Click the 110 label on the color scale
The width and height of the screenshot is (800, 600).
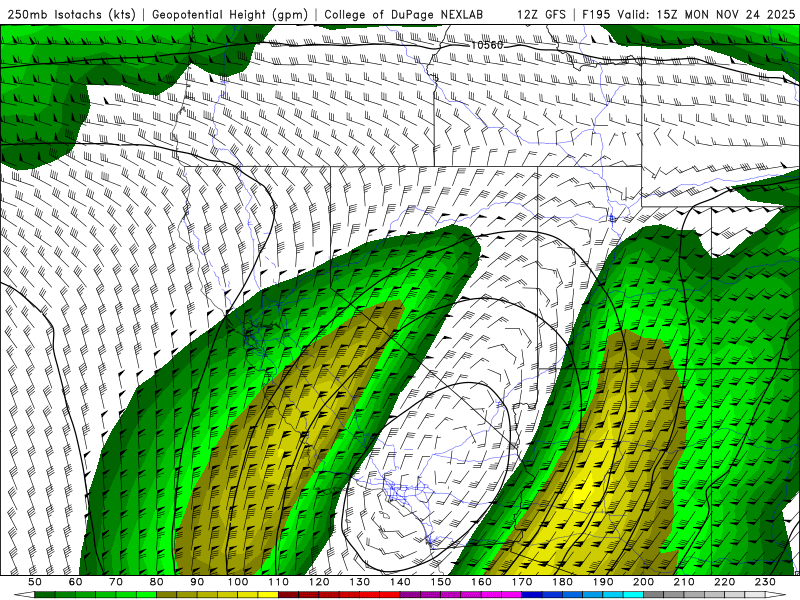(x=278, y=582)
